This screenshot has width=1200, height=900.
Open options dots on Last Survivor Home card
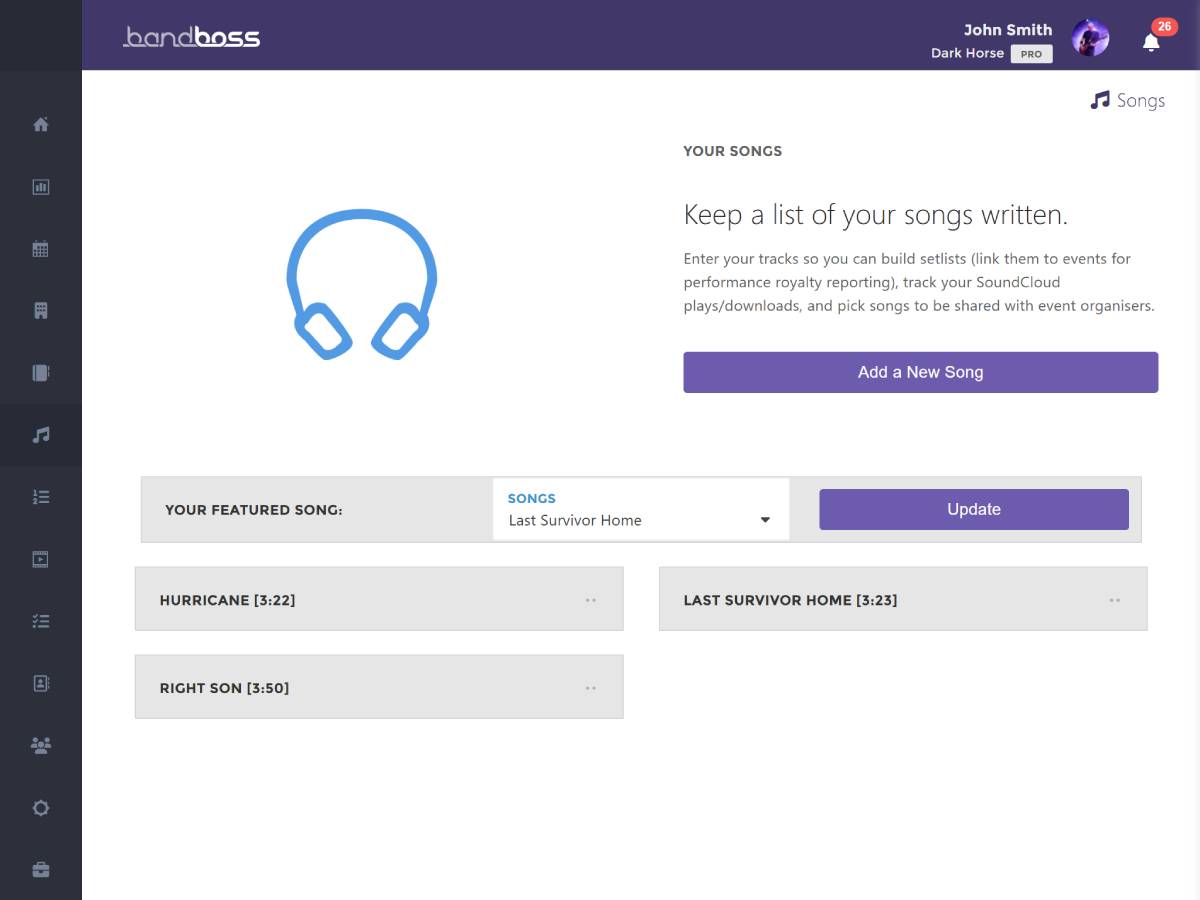[1114, 600]
